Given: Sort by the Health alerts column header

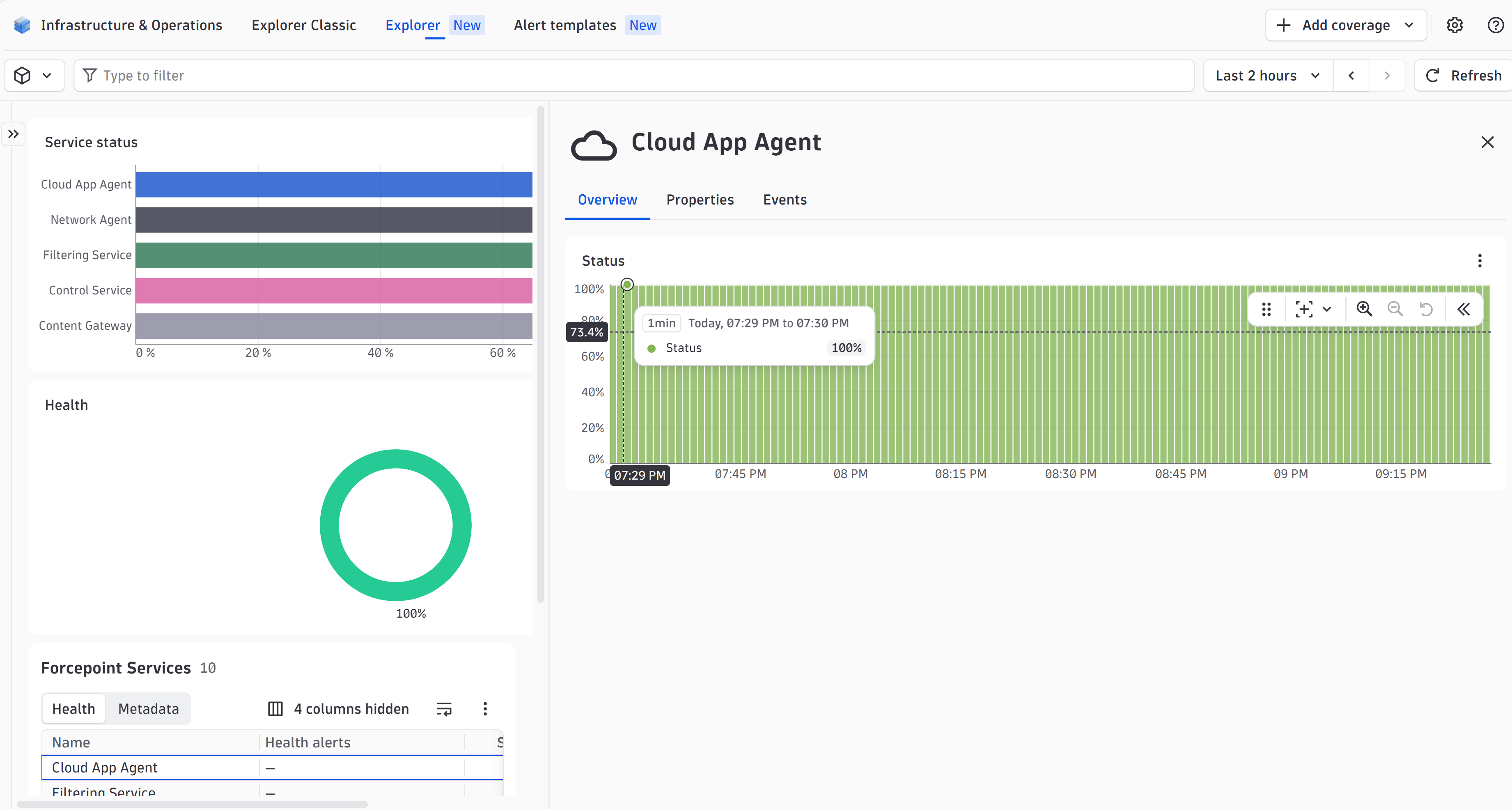Looking at the screenshot, I should coord(307,742).
